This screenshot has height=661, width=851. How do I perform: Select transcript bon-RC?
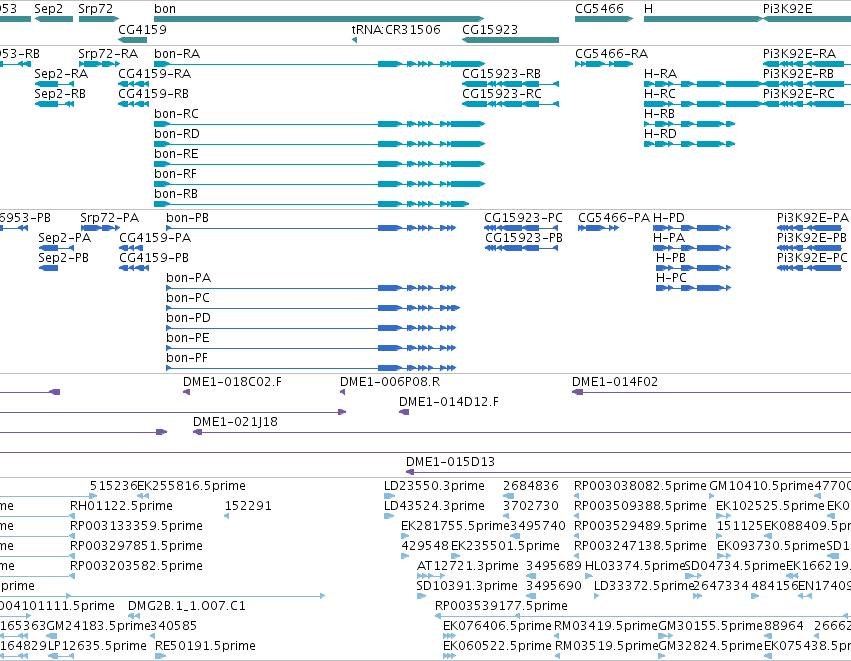[319, 124]
